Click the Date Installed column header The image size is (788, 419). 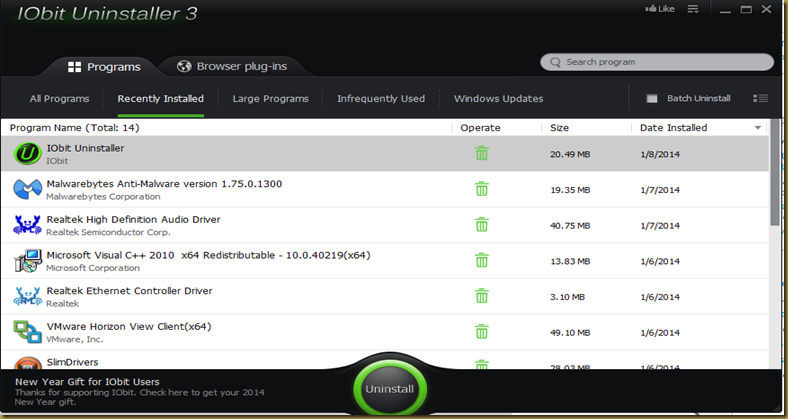click(x=673, y=128)
